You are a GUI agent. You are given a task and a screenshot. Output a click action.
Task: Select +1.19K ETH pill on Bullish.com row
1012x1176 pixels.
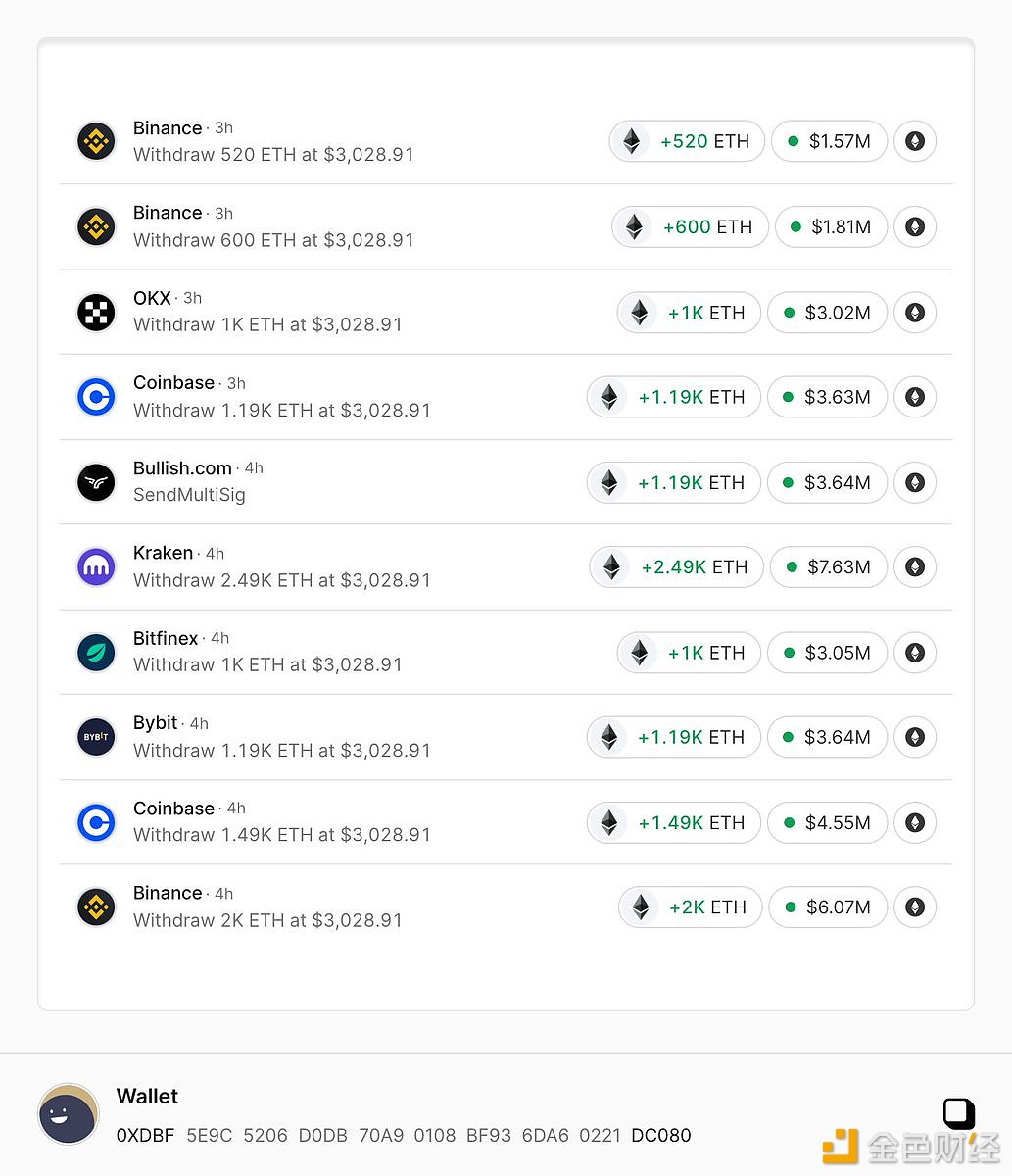(x=674, y=482)
